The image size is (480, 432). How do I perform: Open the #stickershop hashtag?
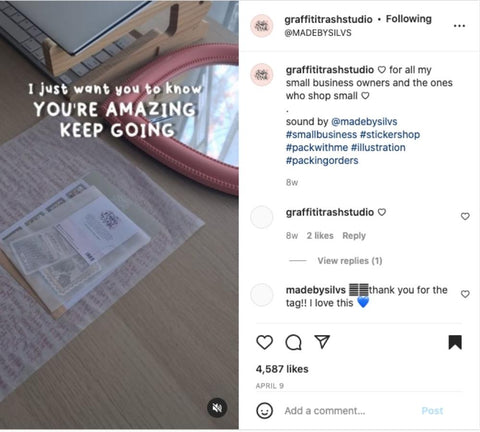[390, 135]
